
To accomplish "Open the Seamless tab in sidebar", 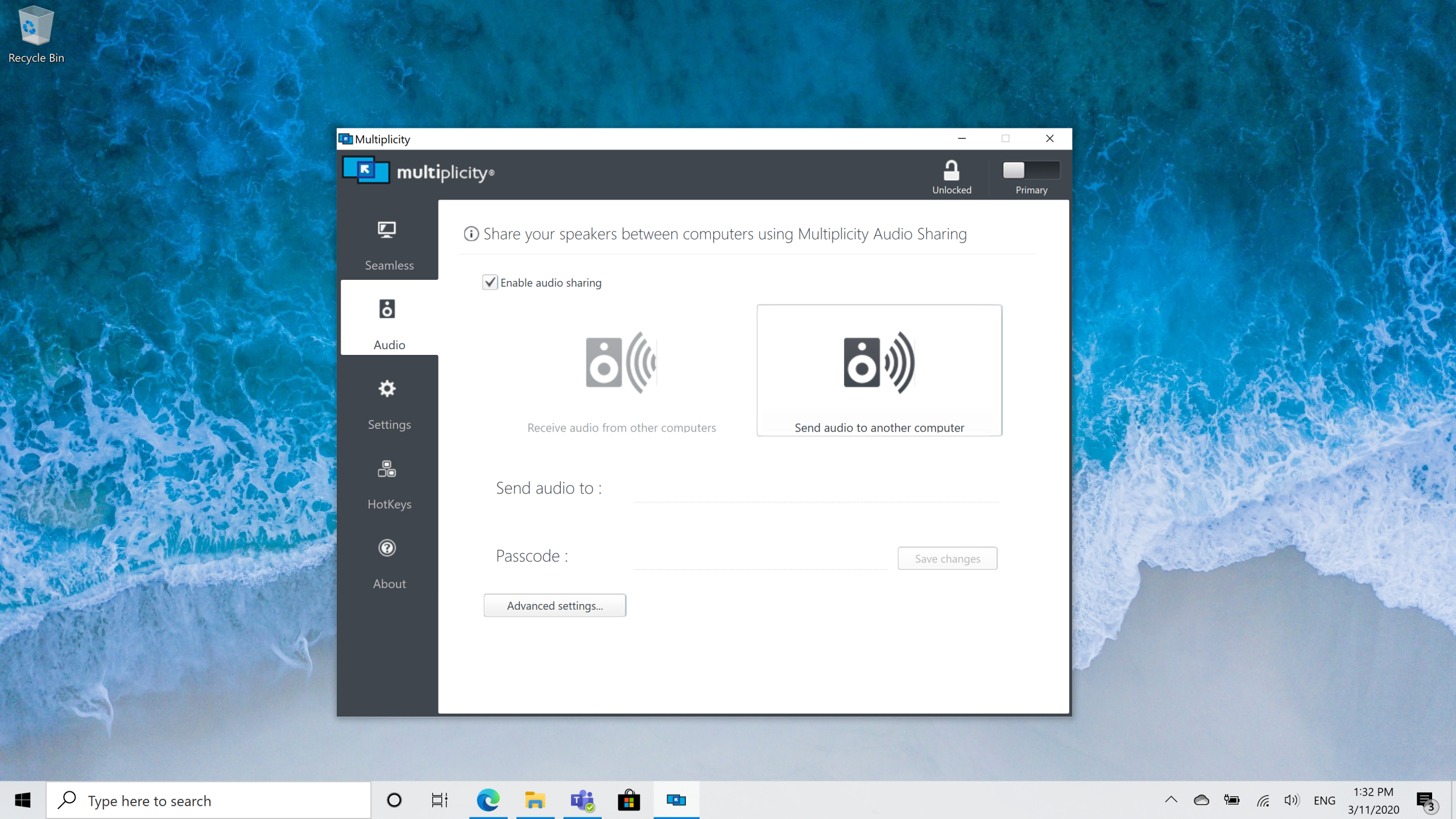I will click(389, 245).
